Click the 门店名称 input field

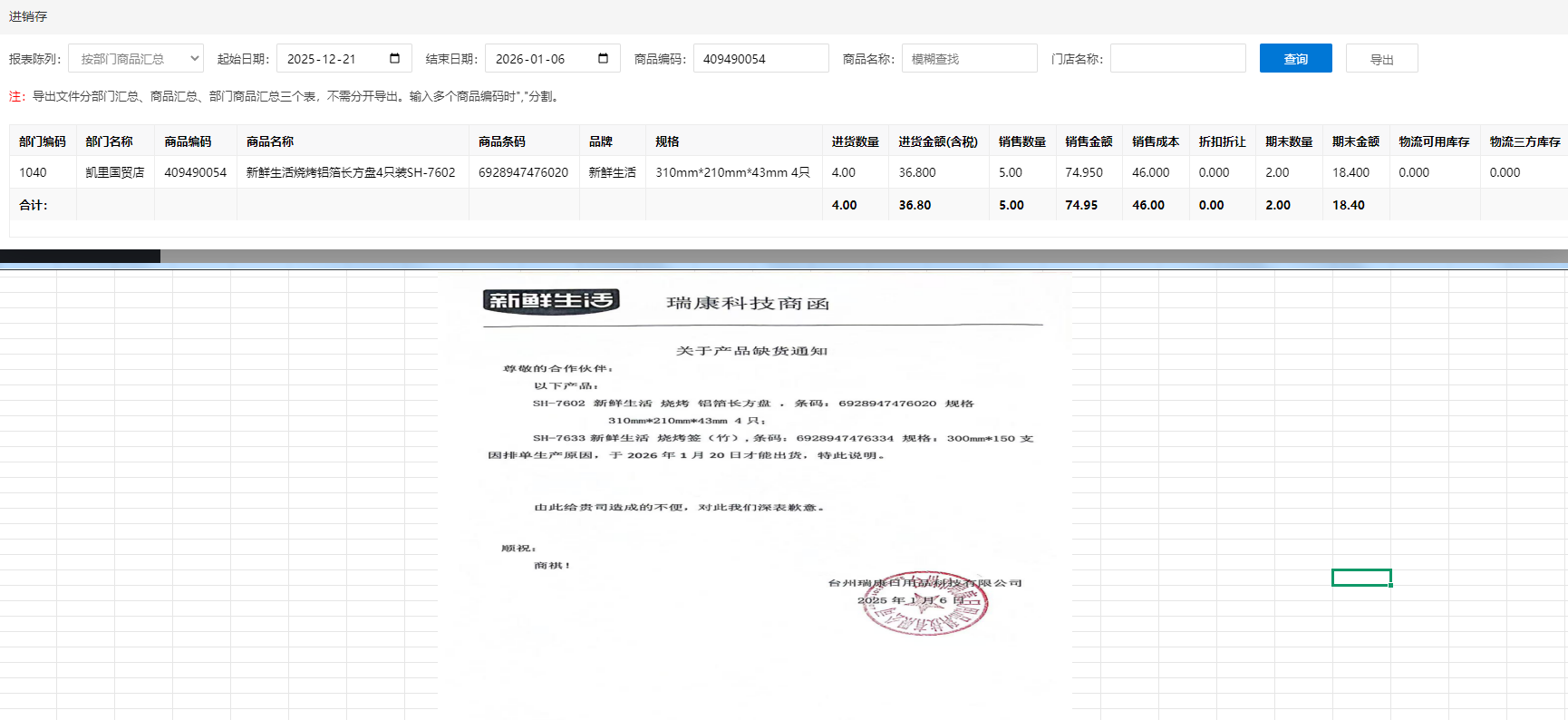tap(1177, 59)
